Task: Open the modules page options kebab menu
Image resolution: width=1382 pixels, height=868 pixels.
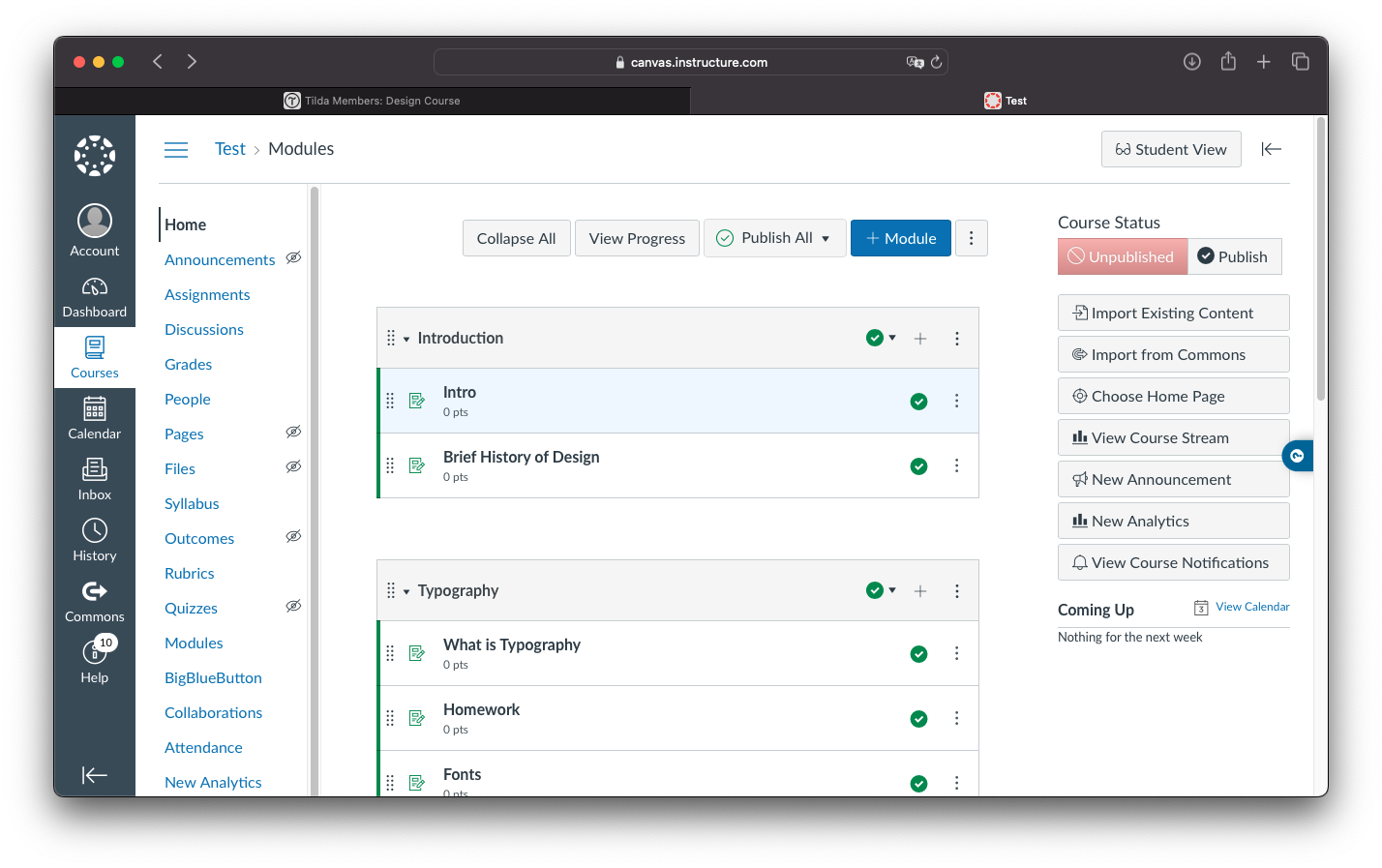Action: click(x=972, y=238)
